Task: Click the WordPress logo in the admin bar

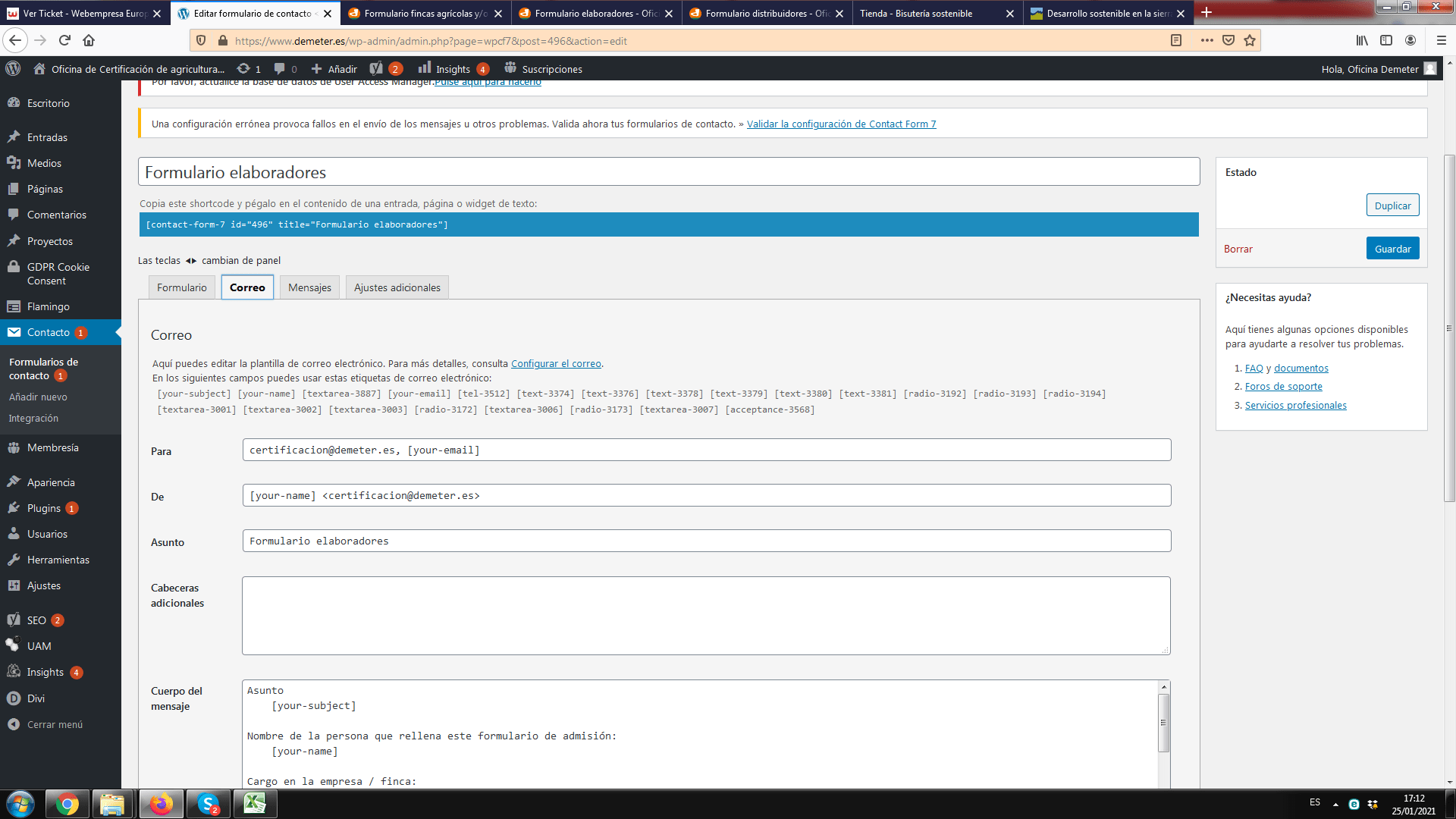Action: [x=13, y=68]
